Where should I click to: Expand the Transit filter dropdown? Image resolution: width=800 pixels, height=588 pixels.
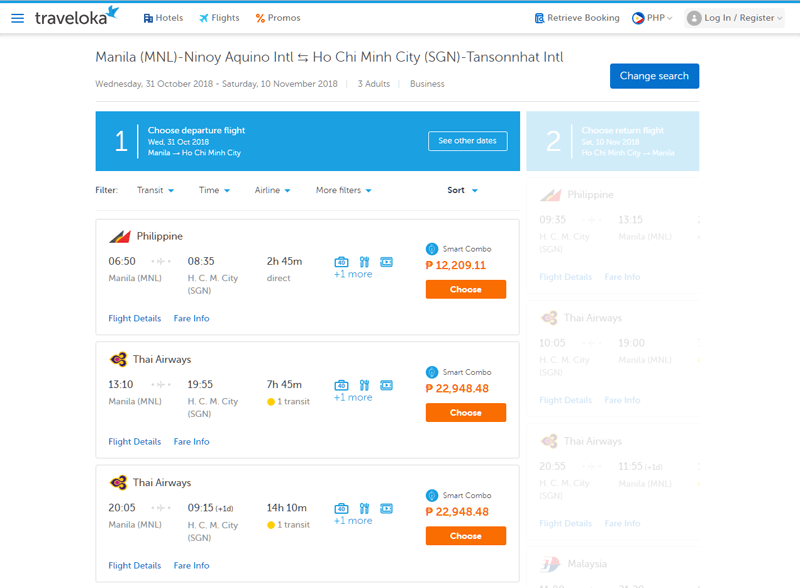[155, 190]
